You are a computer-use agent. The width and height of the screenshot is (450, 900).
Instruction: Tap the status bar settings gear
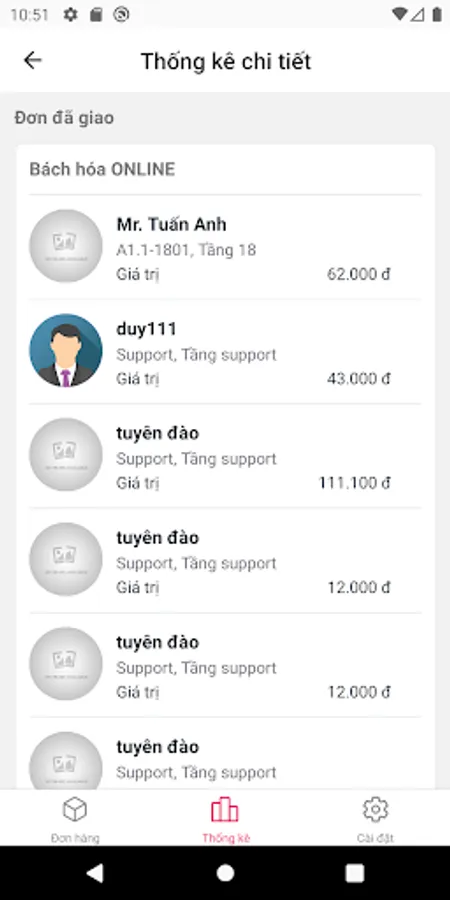coord(70,15)
